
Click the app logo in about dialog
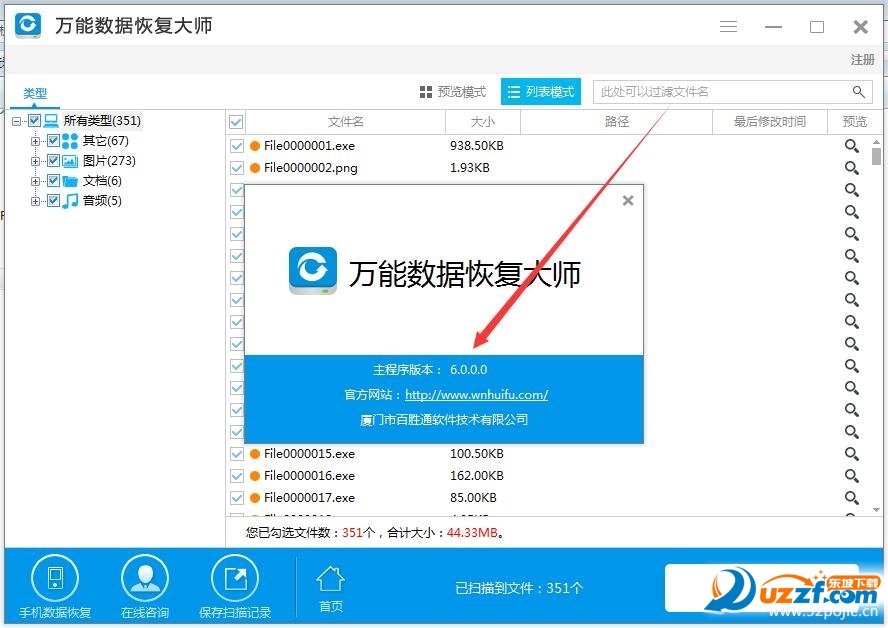pyautogui.click(x=313, y=271)
